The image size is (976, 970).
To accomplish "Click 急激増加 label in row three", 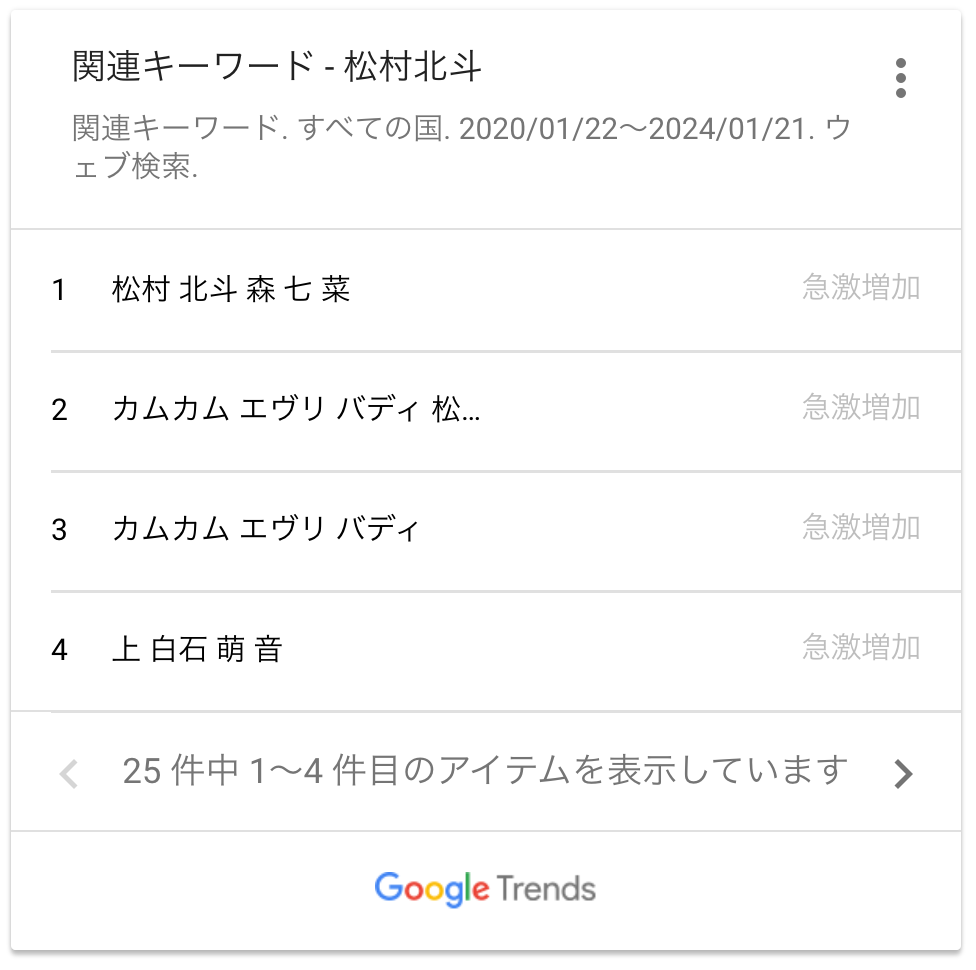I will pos(861,528).
